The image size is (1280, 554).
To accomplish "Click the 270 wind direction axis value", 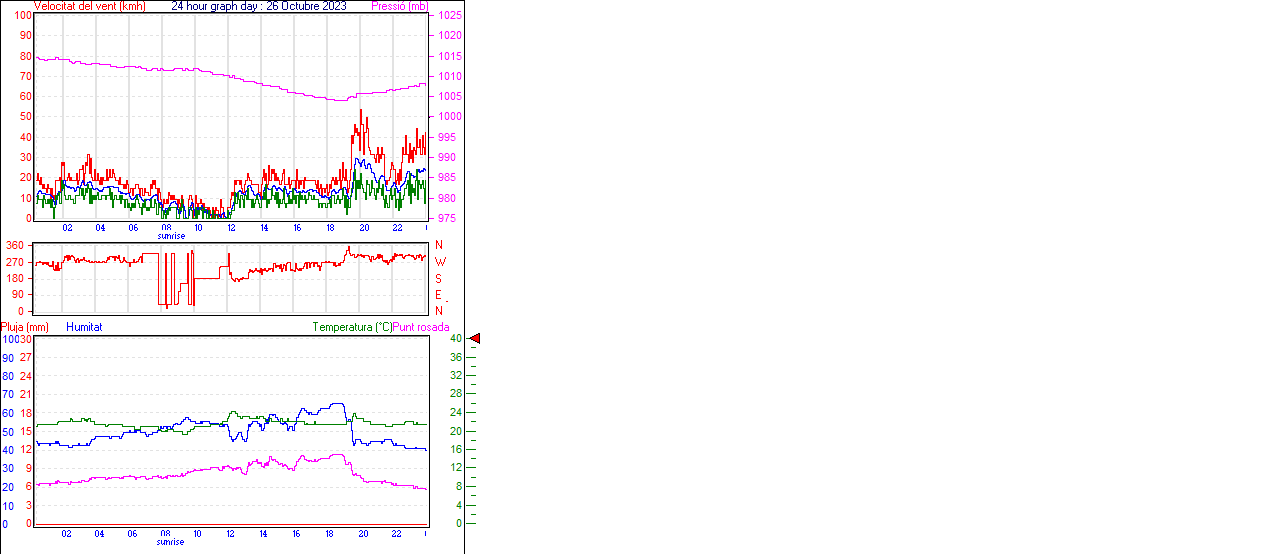I will click(x=15, y=262).
